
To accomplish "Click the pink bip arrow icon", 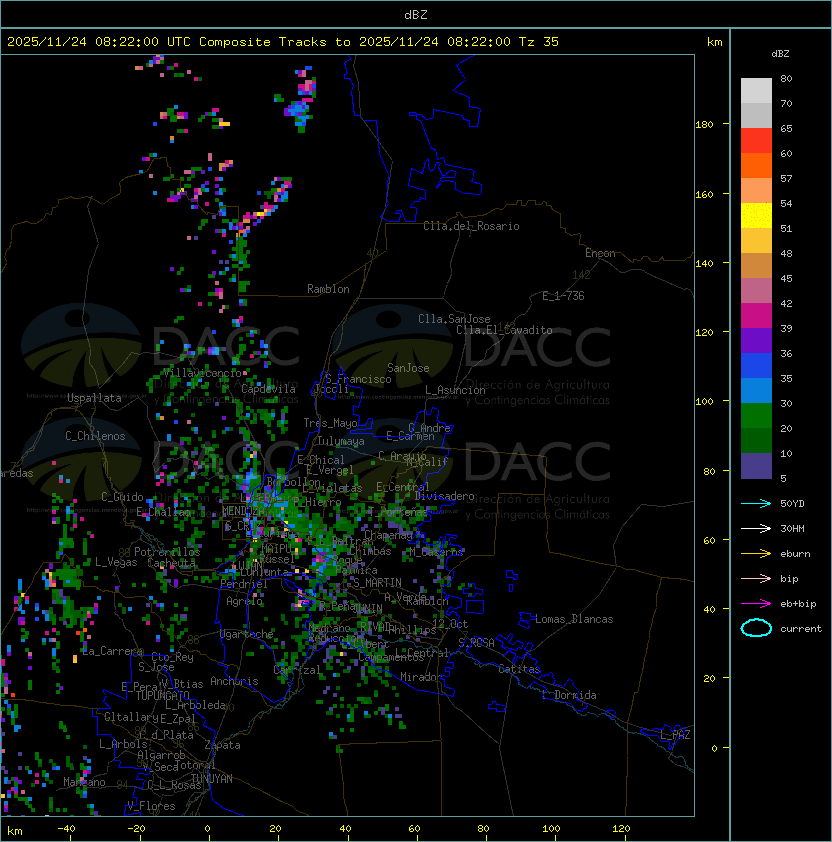I will point(756,578).
